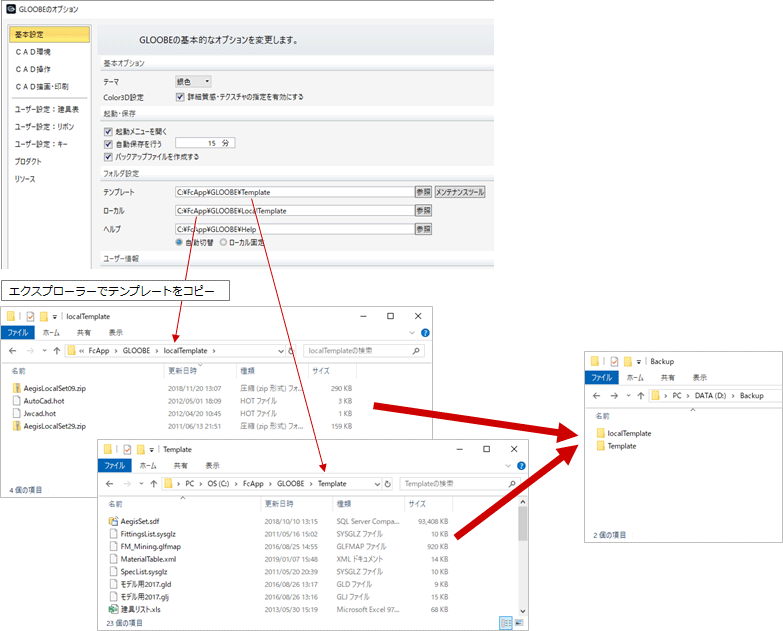This screenshot has height=631, width=783.
Task: Click the help icon in localTemplate window
Action: pos(425,332)
